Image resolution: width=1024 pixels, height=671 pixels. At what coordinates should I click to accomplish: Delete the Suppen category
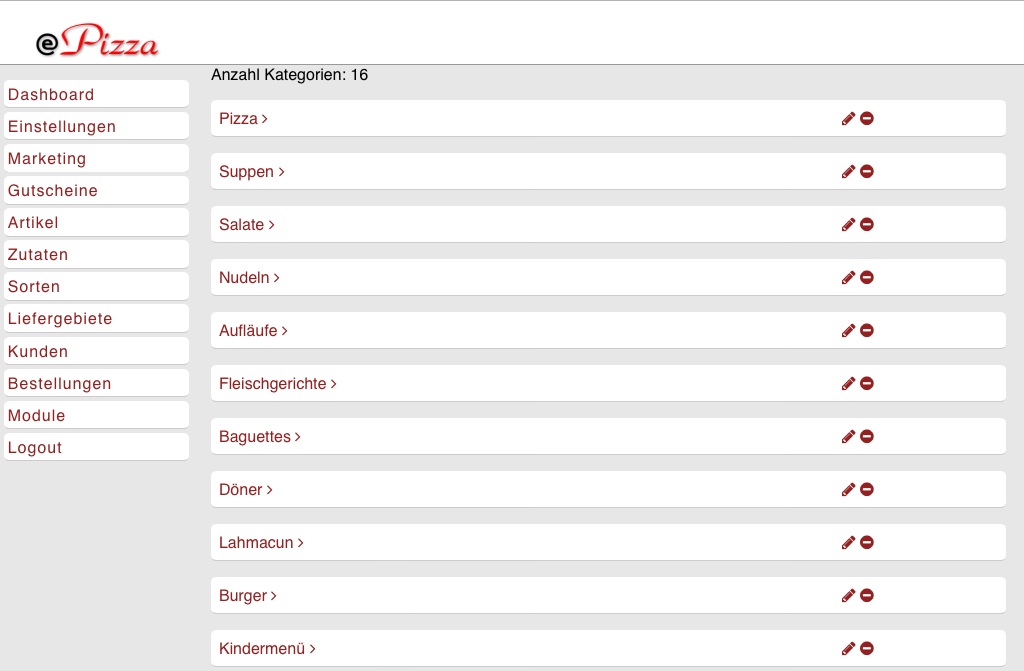click(x=867, y=171)
